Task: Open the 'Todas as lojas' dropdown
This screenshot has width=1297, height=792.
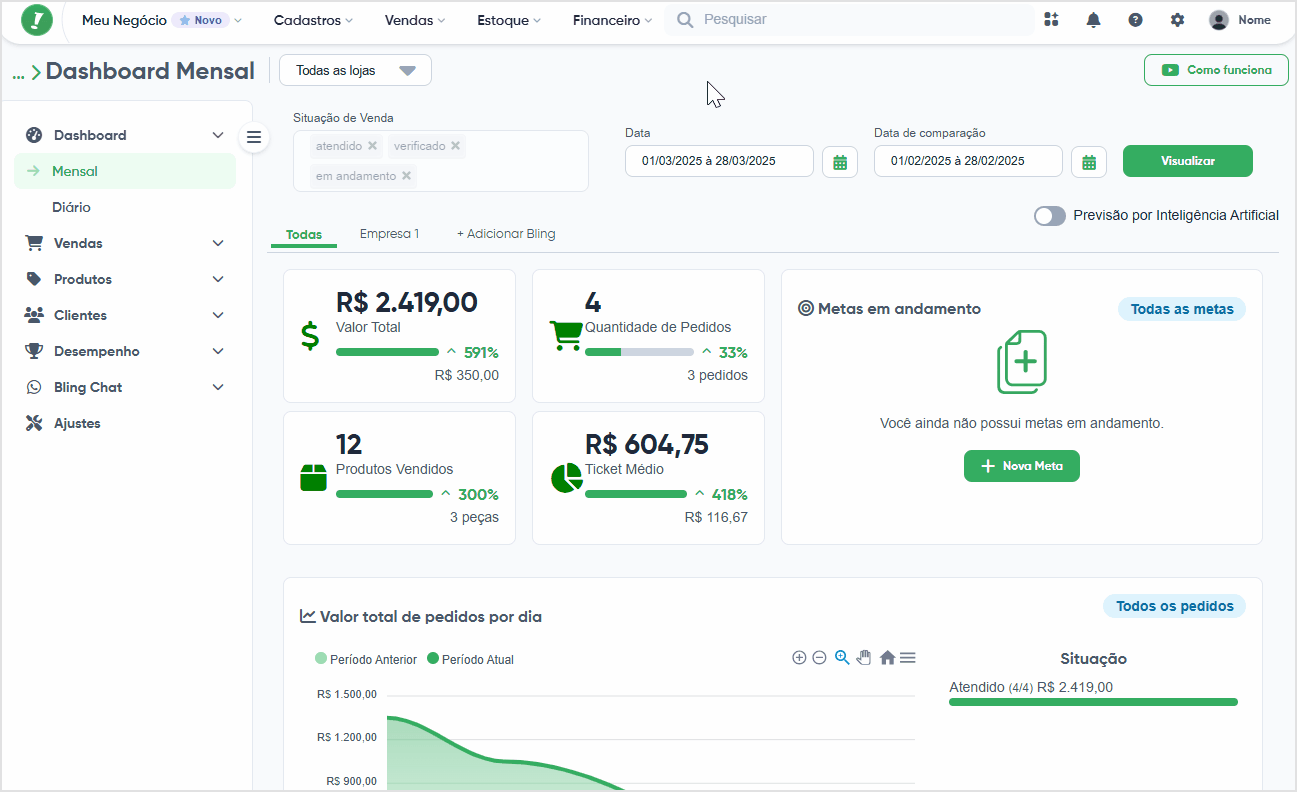Action: [x=355, y=70]
